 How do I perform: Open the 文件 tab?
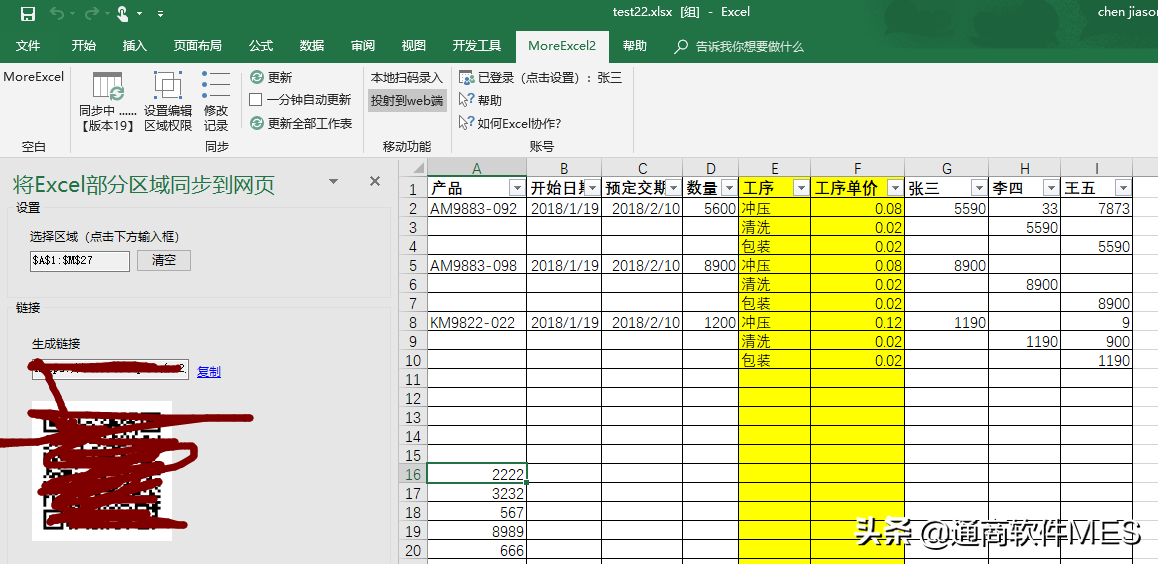click(28, 46)
